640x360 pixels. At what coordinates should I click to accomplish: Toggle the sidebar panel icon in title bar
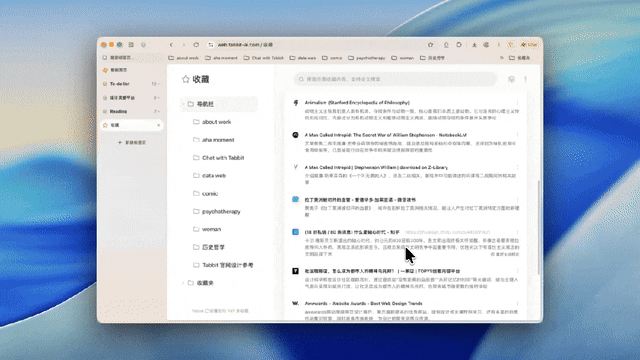(x=131, y=45)
